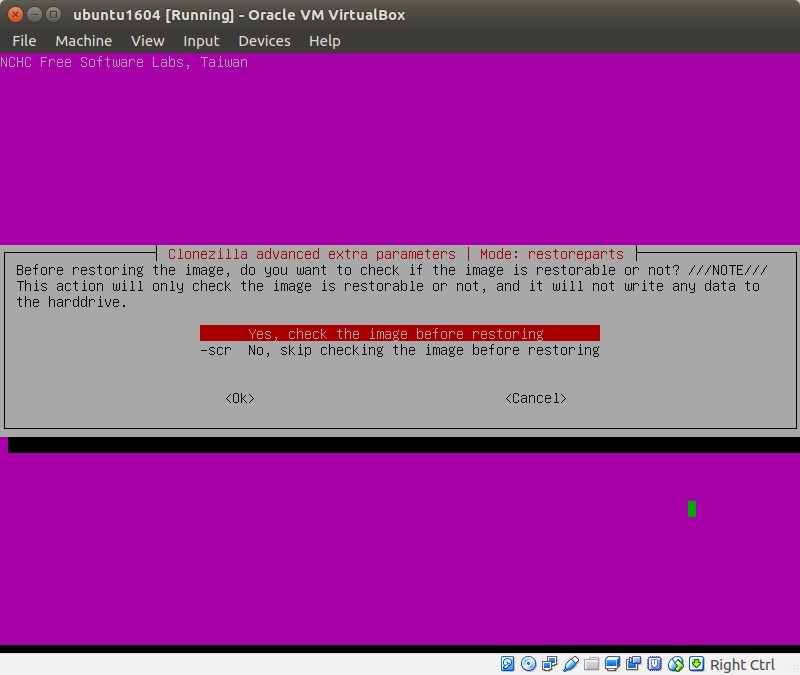Click the green arrow keyboard capture icon
The width and height of the screenshot is (800, 675).
pos(696,664)
